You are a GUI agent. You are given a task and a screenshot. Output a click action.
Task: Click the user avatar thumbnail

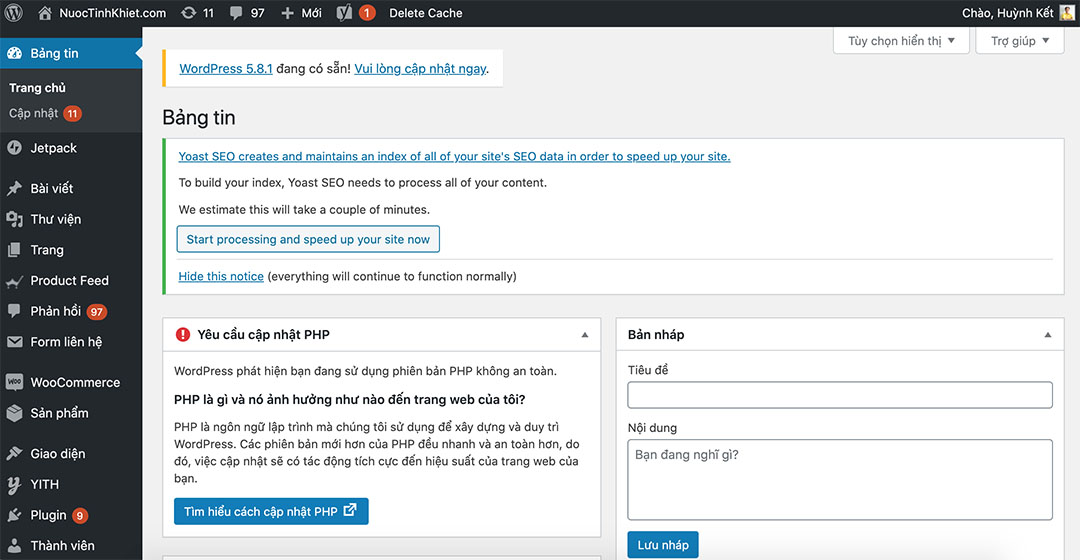pos(1066,12)
